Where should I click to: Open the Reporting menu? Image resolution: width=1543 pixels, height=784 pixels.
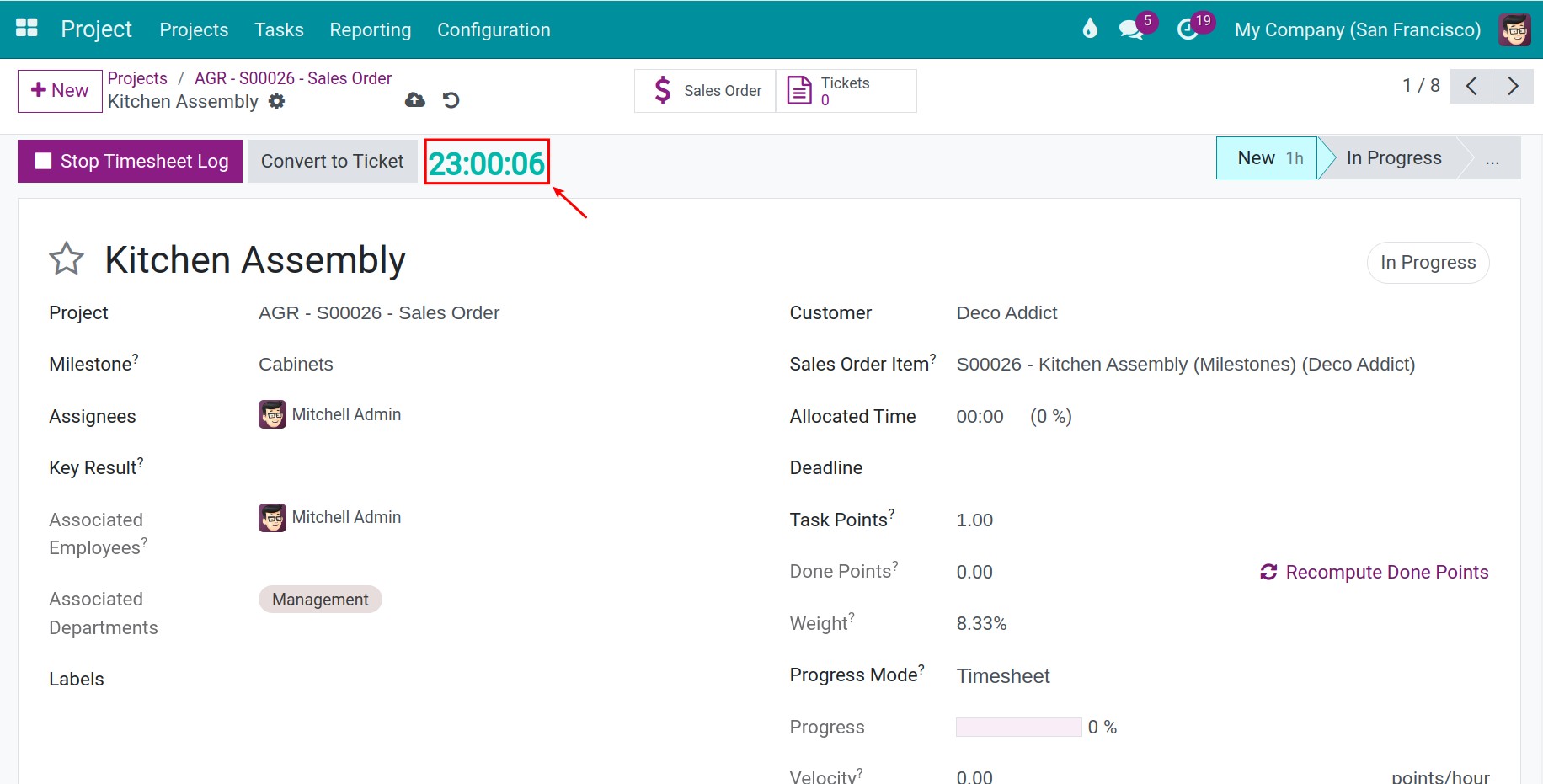click(371, 29)
